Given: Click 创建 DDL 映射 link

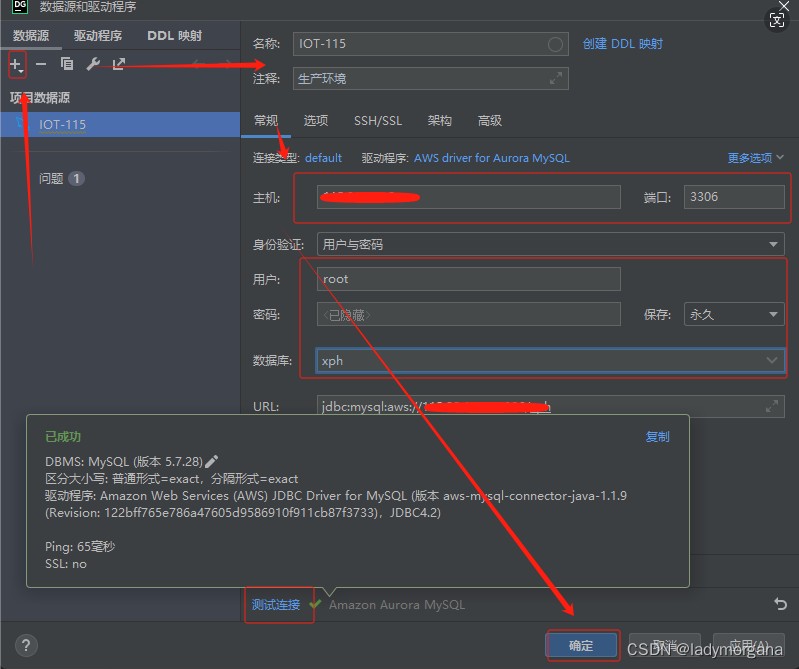Looking at the screenshot, I should [623, 44].
